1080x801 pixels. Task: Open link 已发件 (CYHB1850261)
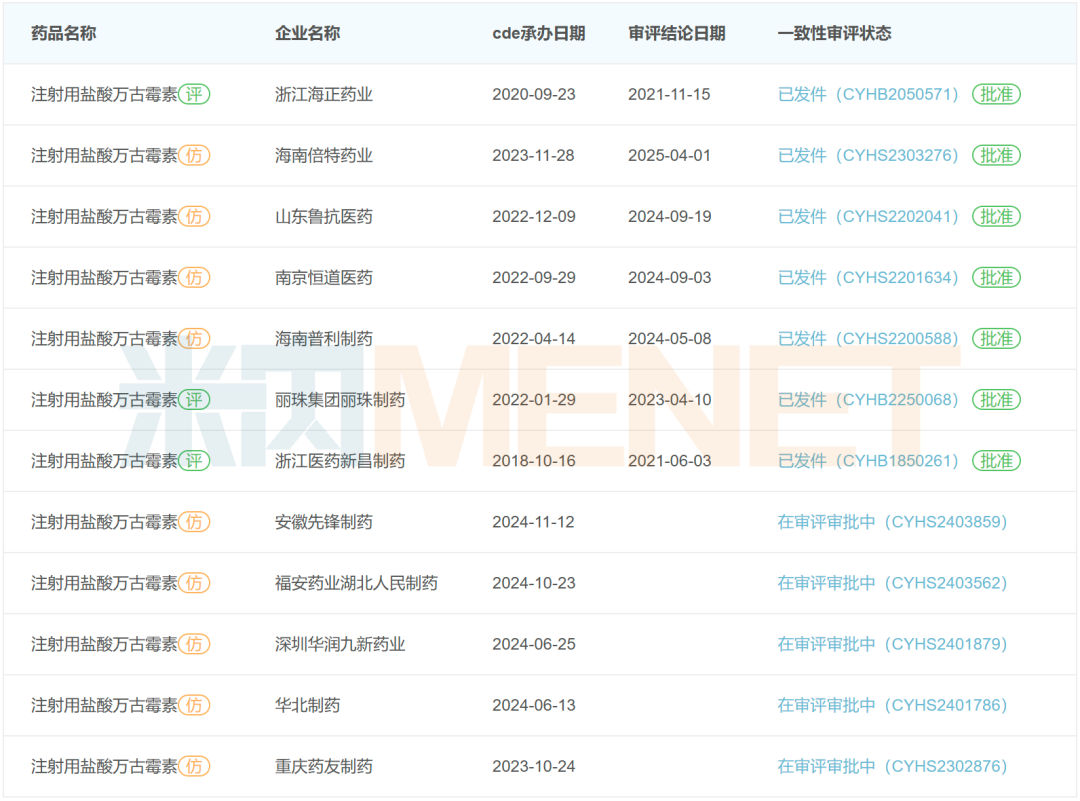868,461
